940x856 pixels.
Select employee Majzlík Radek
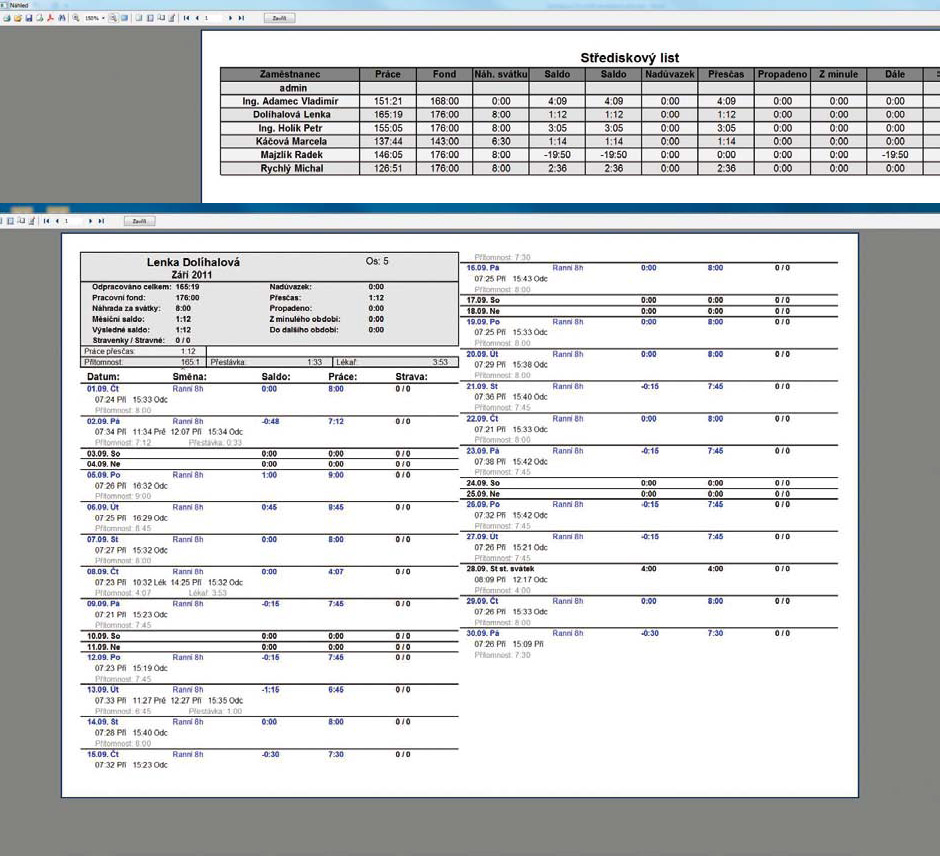point(290,155)
